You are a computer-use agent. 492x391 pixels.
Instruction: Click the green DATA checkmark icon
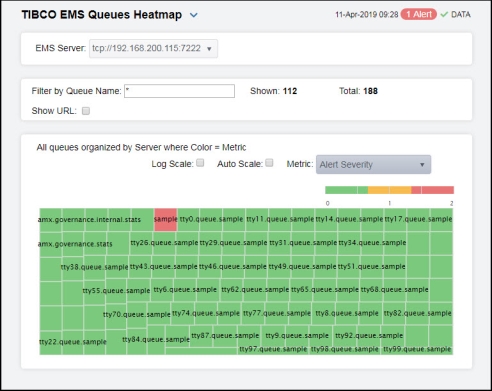[x=444, y=15]
